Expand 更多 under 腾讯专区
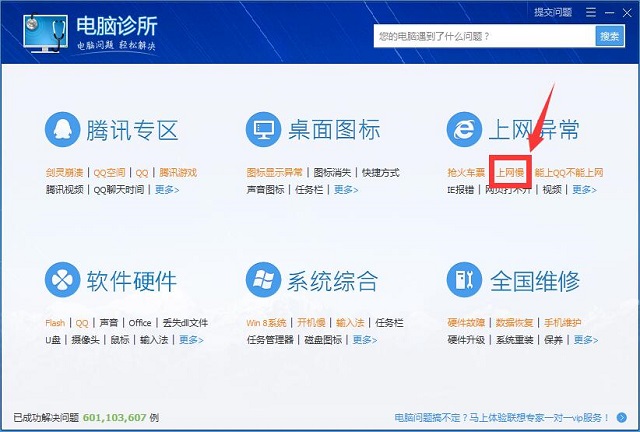The width and height of the screenshot is (640, 432). [x=167, y=189]
